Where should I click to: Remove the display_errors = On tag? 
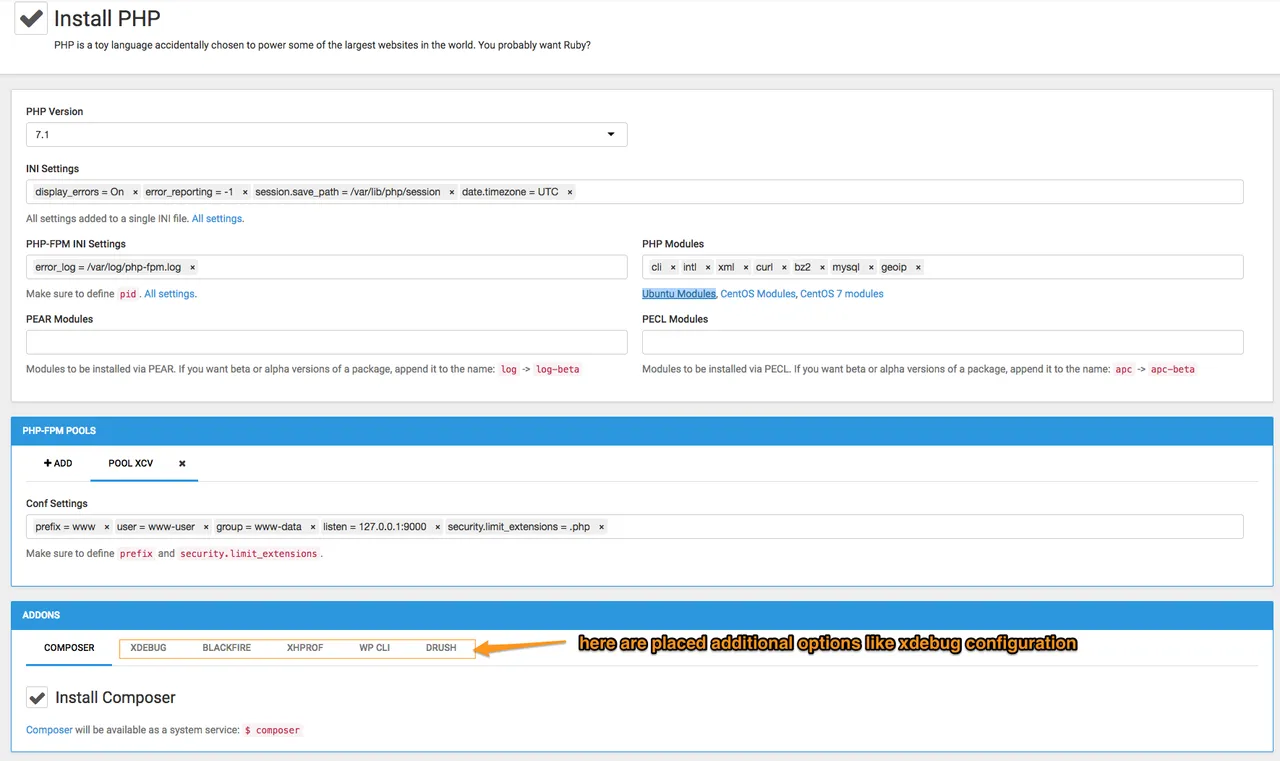tap(135, 192)
